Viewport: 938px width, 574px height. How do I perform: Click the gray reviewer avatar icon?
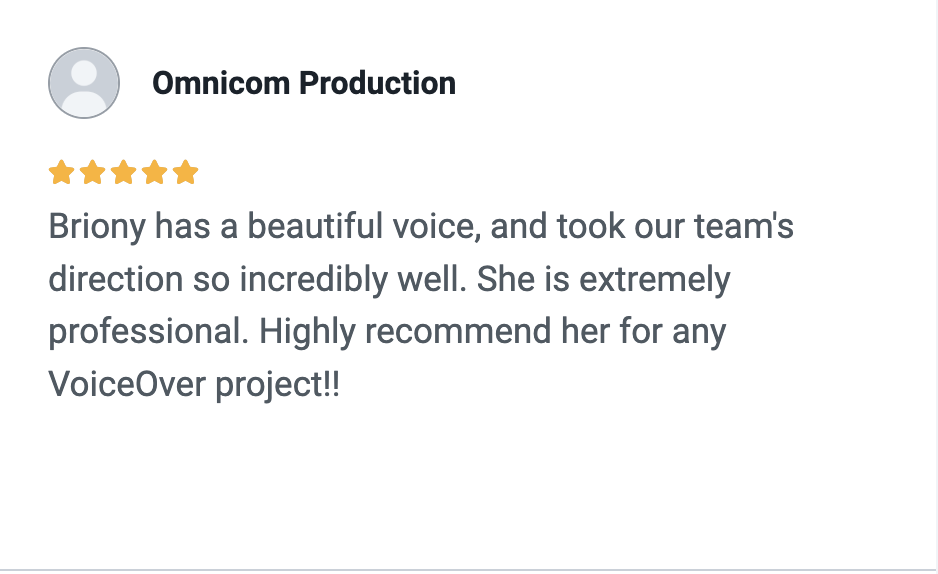(x=84, y=83)
